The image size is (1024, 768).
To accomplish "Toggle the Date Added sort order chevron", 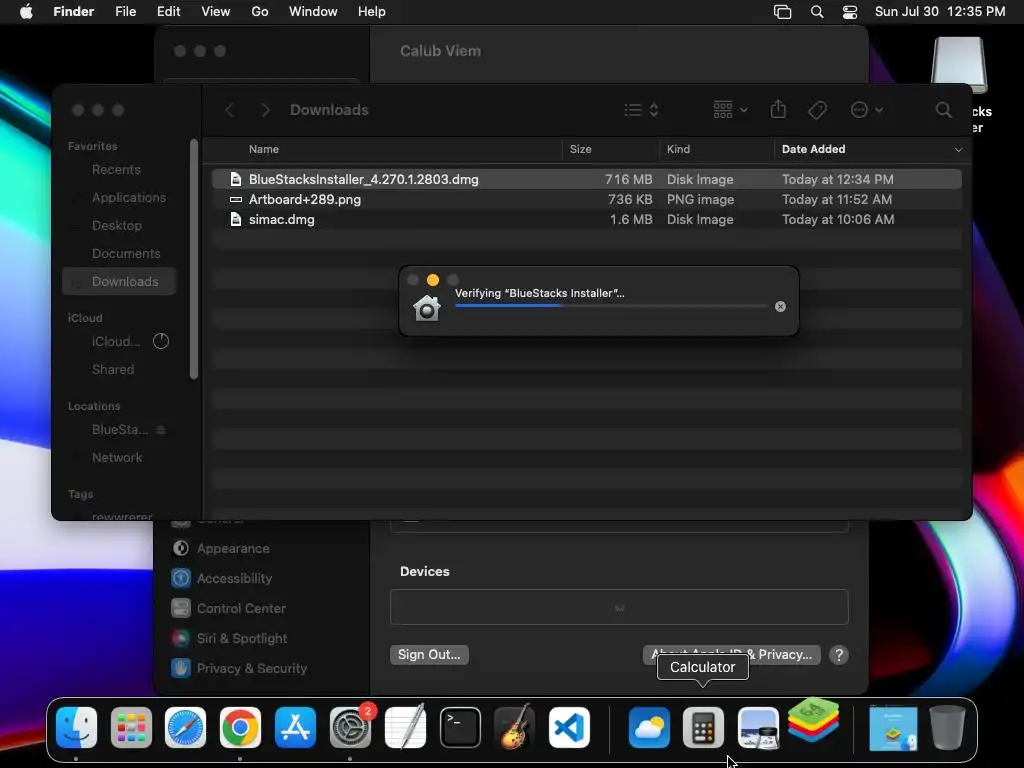I will point(958,150).
